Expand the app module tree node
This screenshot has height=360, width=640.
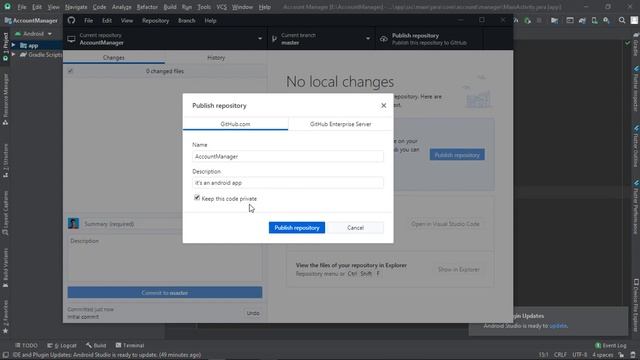[13, 45]
